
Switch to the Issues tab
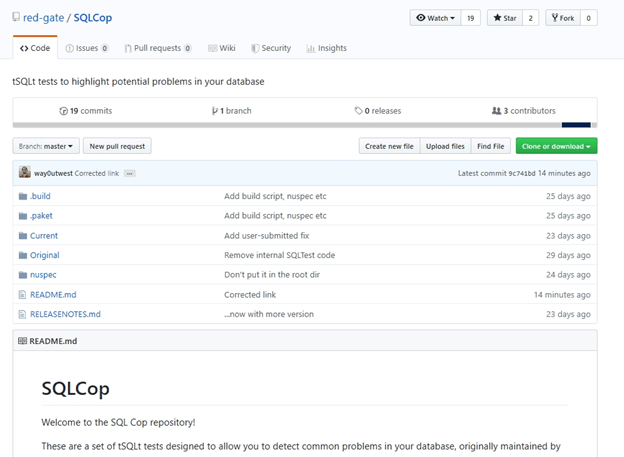pos(87,48)
